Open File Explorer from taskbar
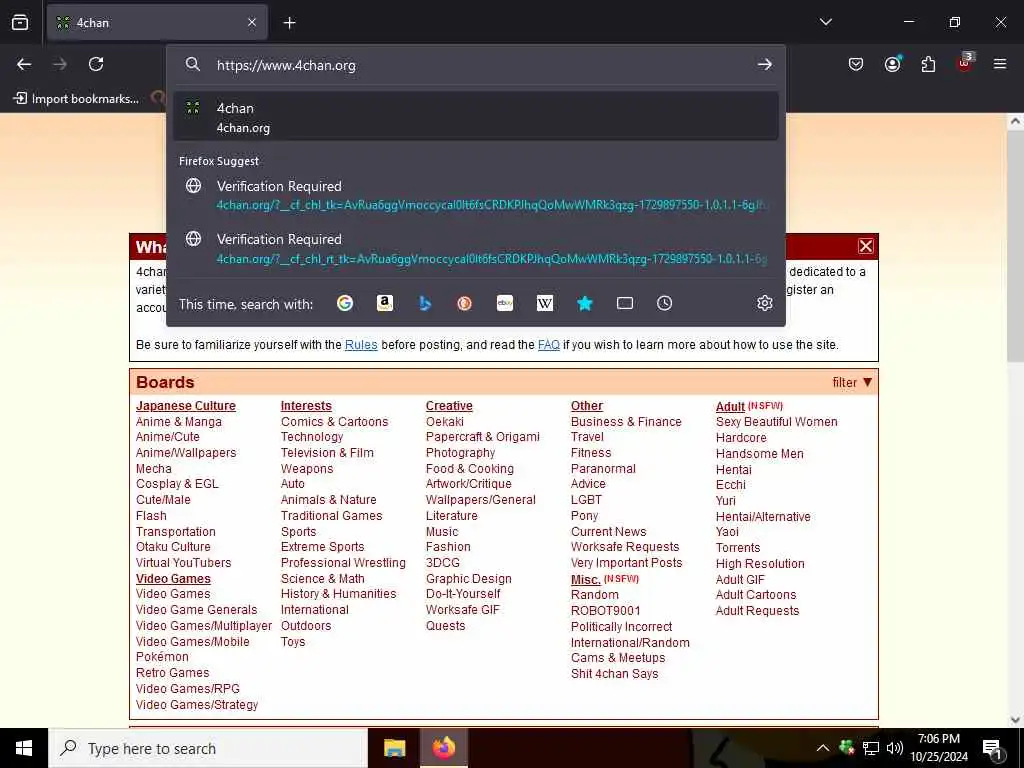This screenshot has height=768, width=1024. pos(394,748)
